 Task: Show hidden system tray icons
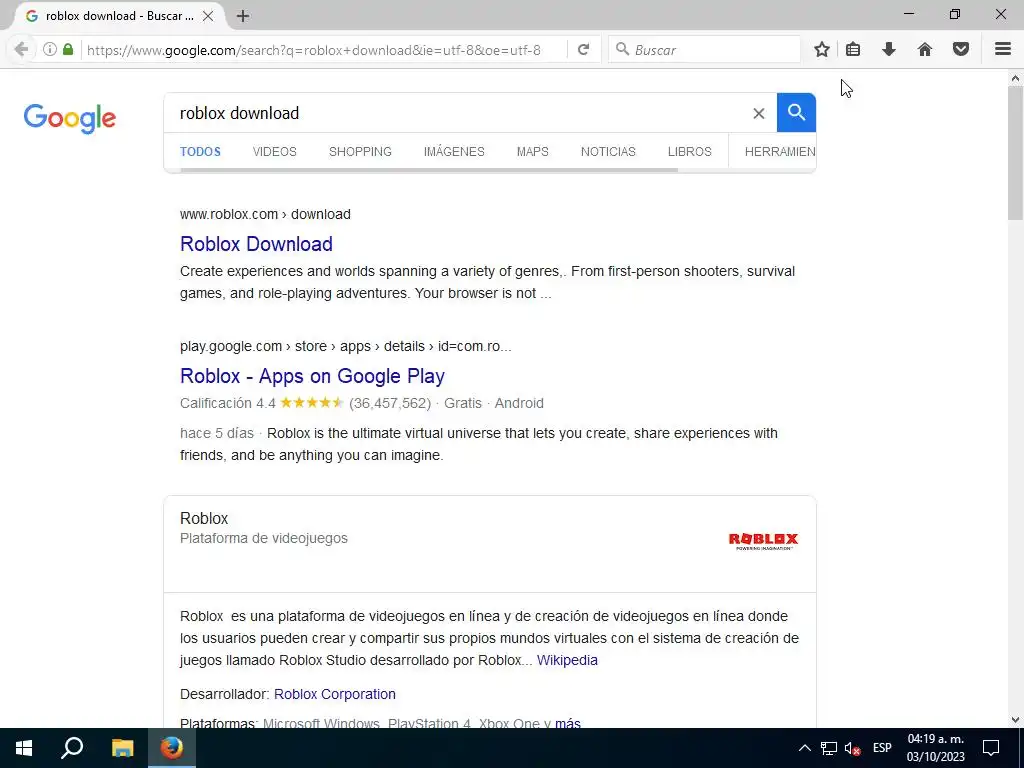coord(805,748)
